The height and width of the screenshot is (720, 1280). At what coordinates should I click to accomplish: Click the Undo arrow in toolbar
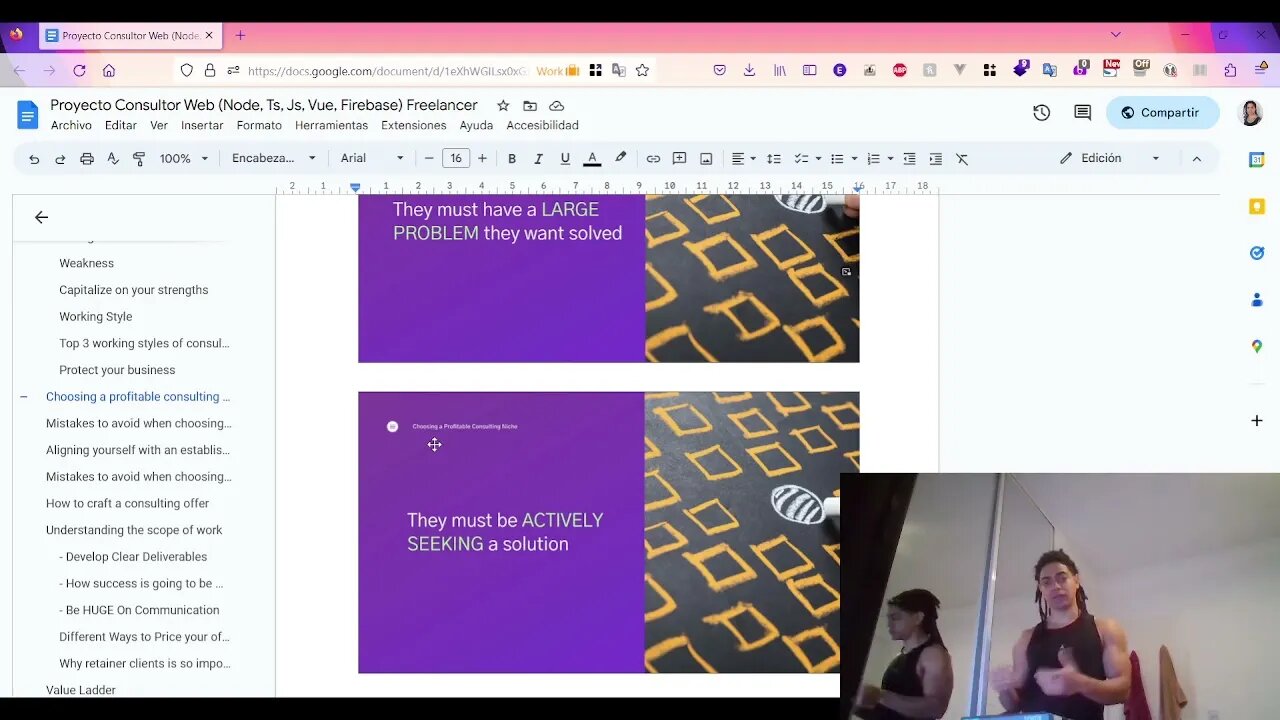[x=34, y=159]
